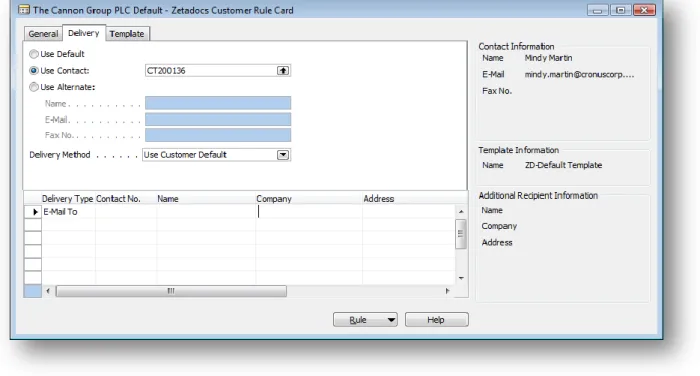Click the alternate Name input field
The image size is (700, 376).
click(218, 103)
